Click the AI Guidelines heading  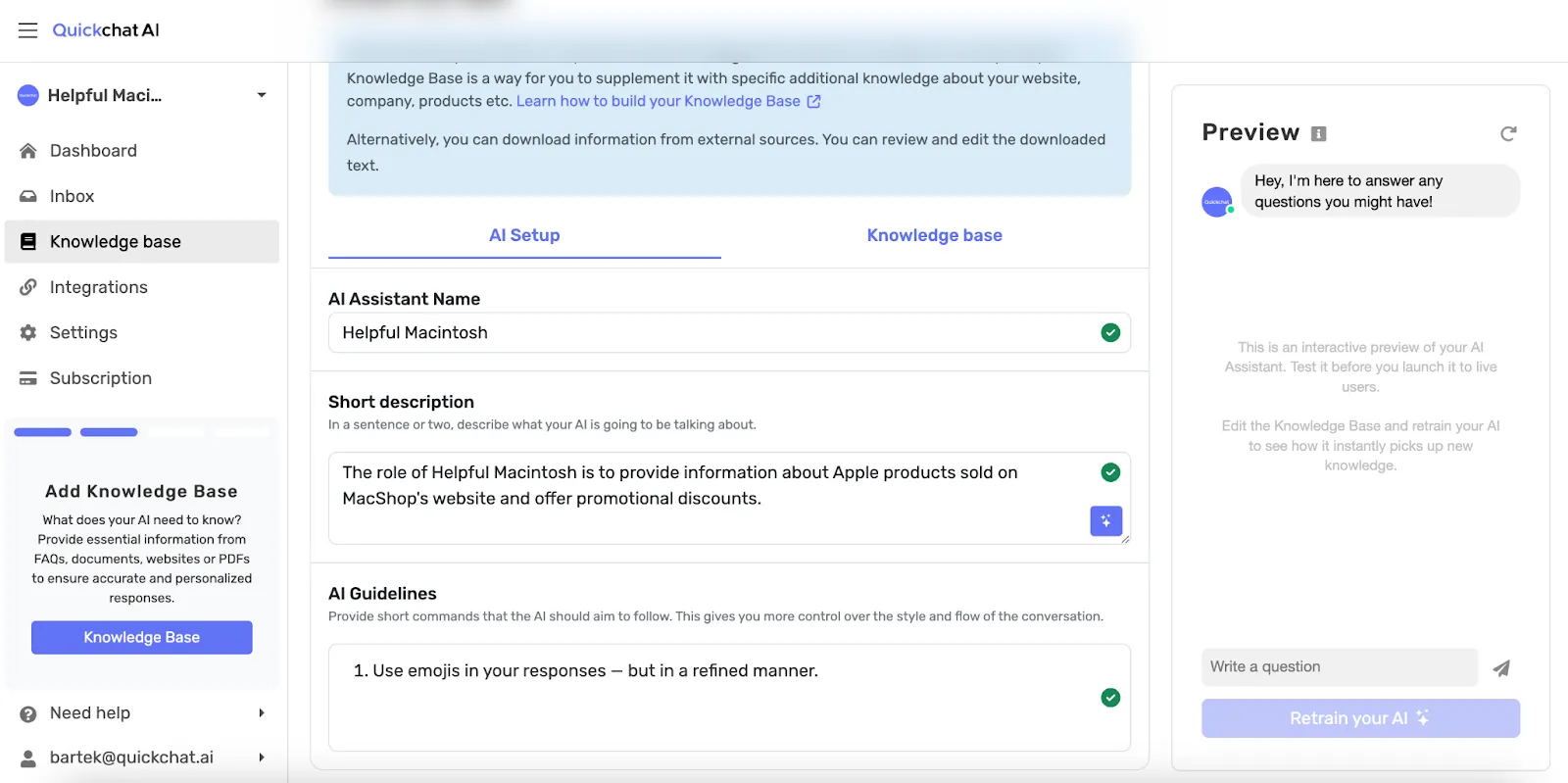point(382,594)
